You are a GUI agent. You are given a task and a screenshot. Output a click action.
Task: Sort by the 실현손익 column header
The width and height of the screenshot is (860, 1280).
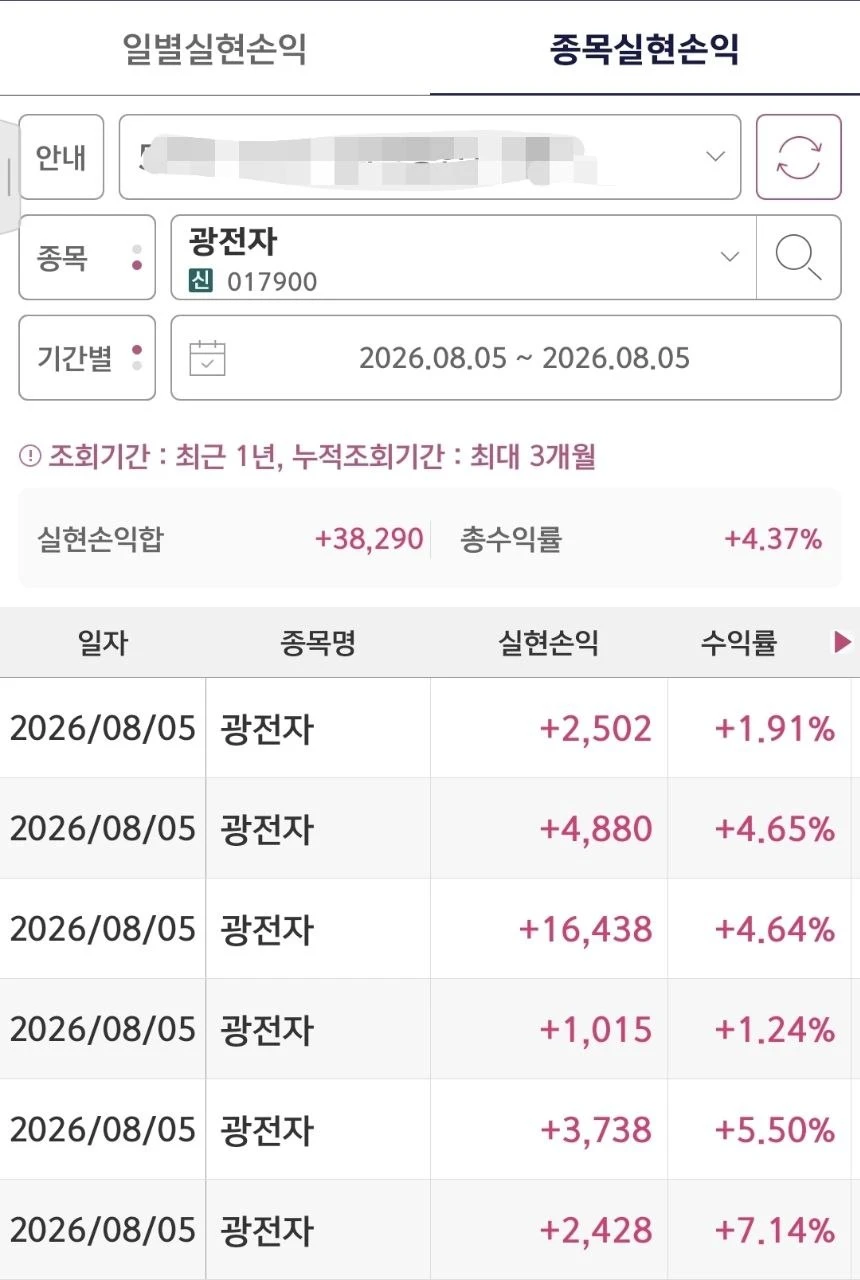[548, 643]
